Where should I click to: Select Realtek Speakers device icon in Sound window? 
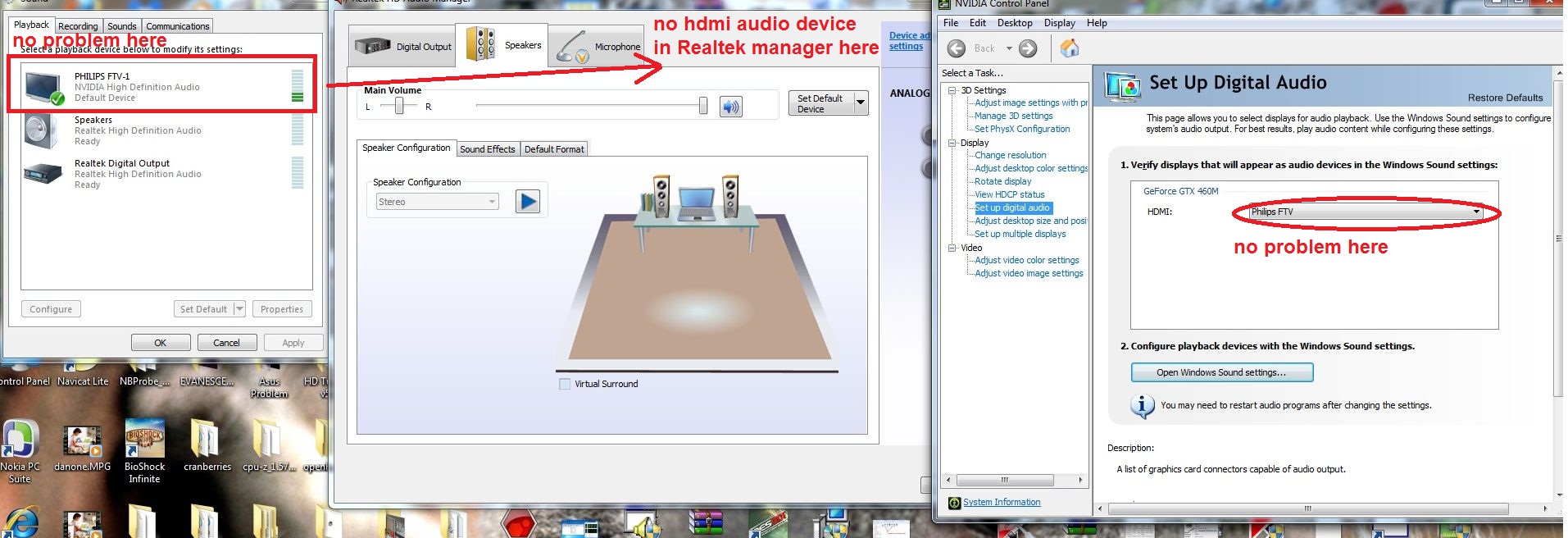40,131
